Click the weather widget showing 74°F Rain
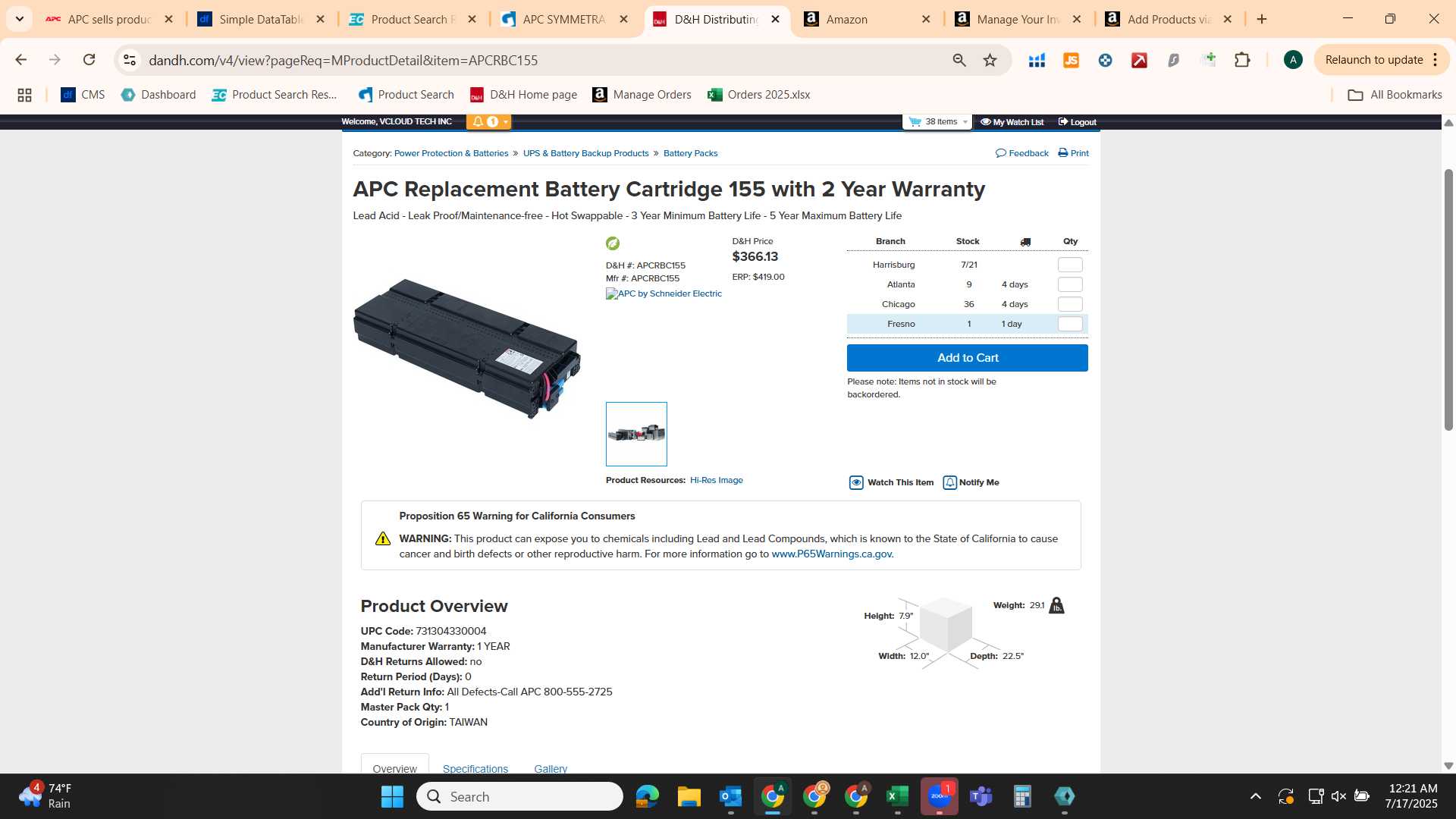This screenshot has width=1456, height=819. (45, 796)
